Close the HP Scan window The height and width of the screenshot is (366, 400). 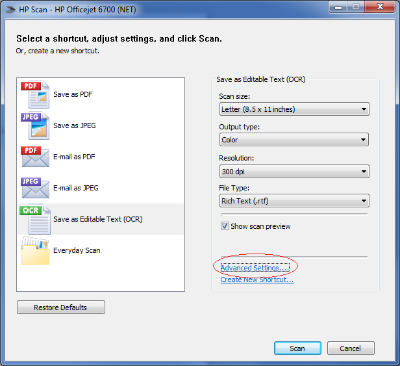380,7
